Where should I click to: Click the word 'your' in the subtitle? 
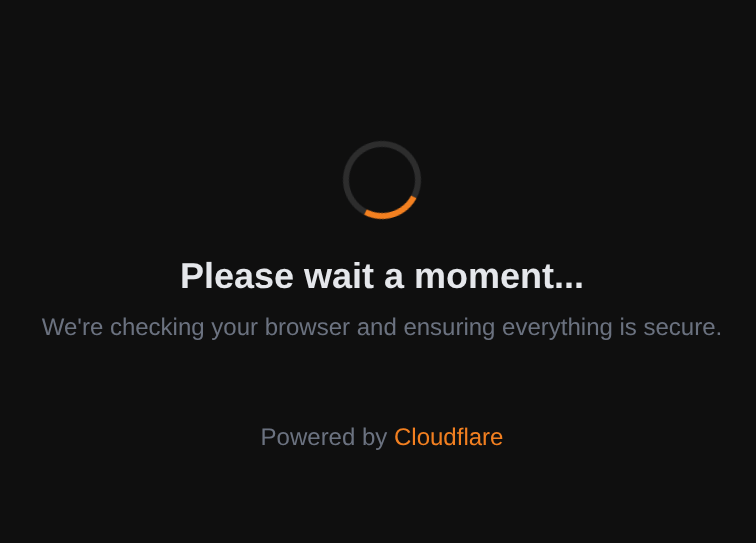234,329
